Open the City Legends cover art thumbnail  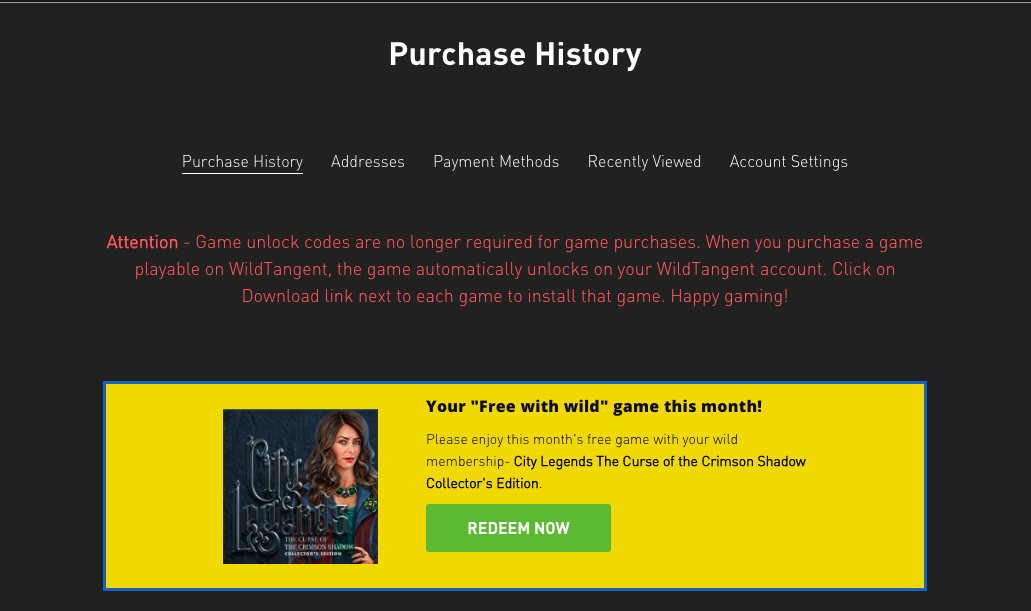click(300, 487)
